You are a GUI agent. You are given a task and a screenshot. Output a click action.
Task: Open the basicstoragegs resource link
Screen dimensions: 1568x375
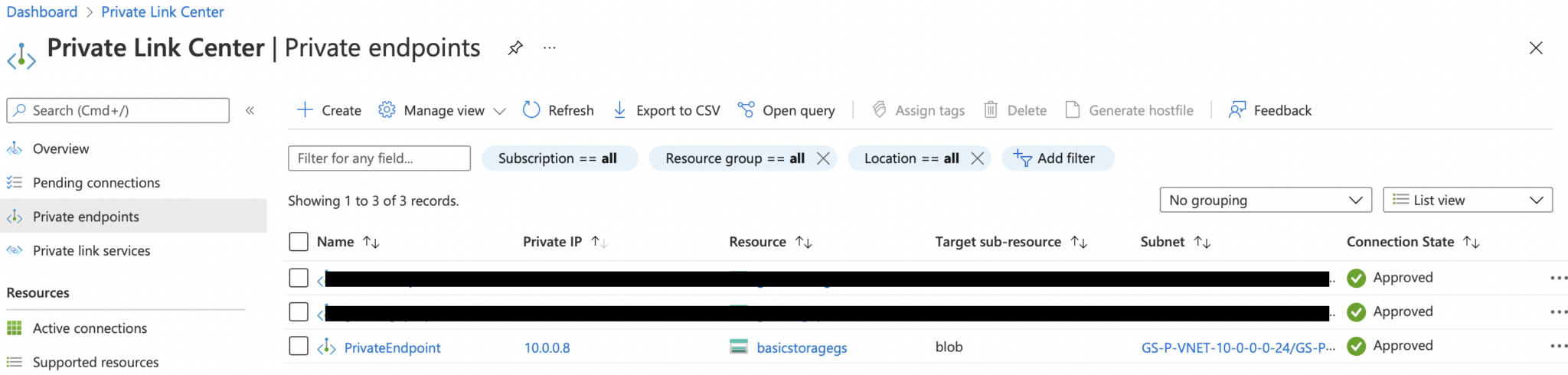[x=801, y=347]
